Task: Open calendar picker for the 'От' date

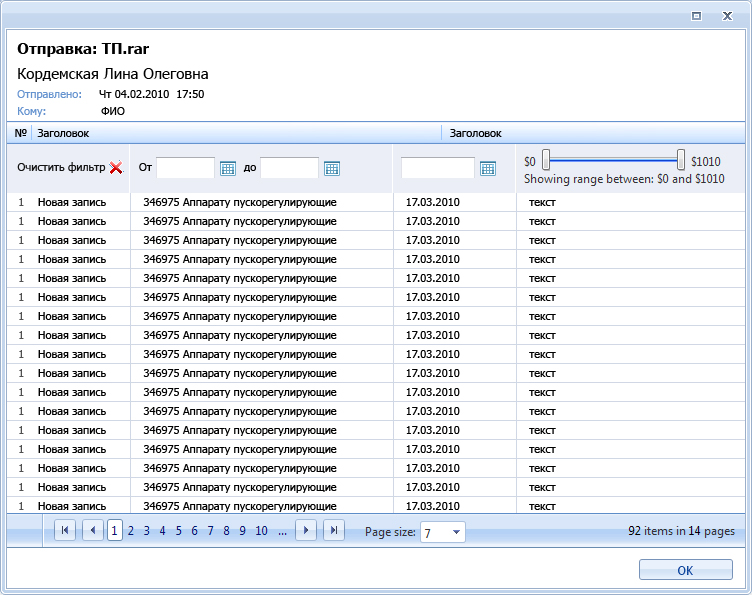Action: tap(228, 168)
